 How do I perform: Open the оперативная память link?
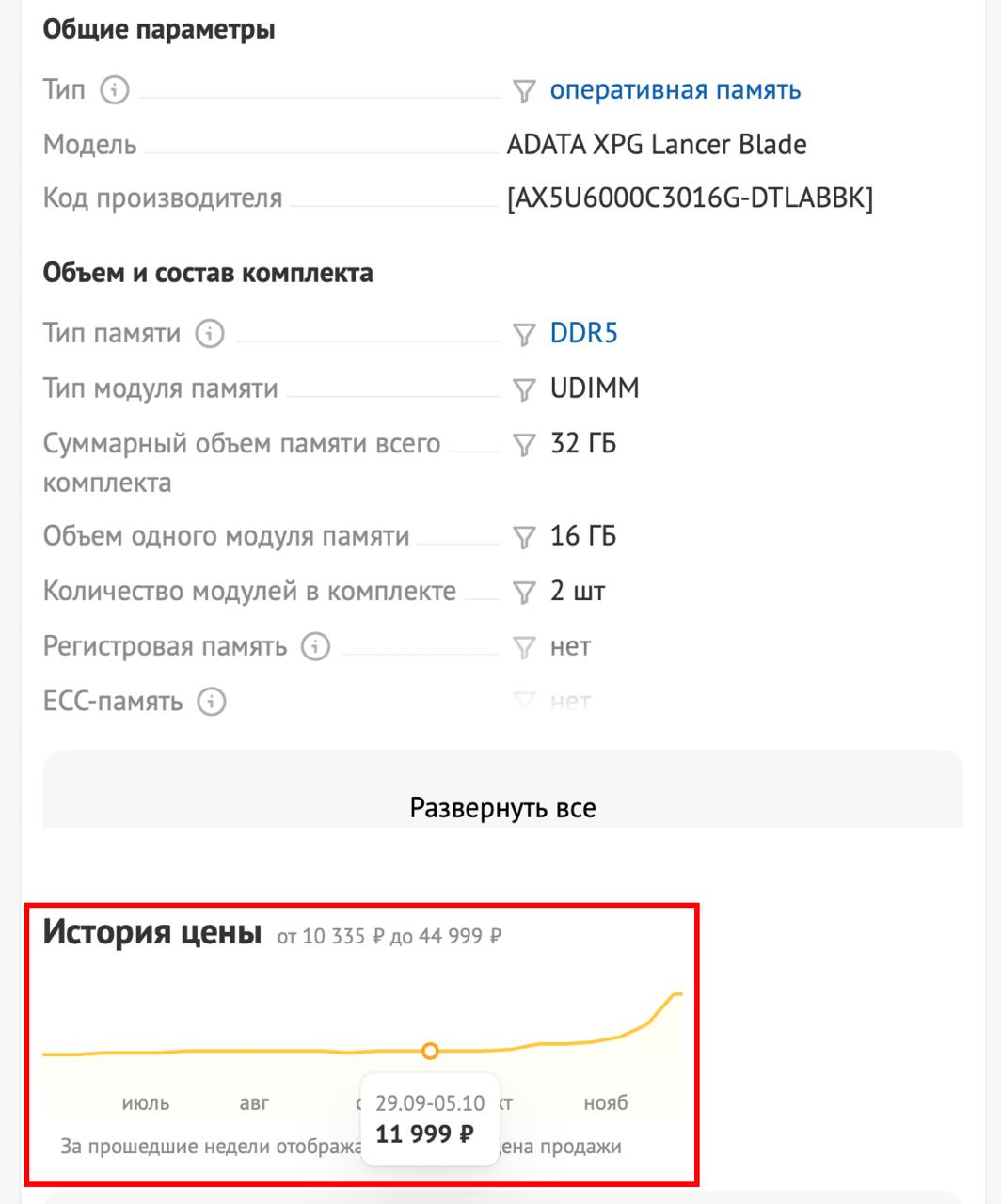click(x=675, y=90)
